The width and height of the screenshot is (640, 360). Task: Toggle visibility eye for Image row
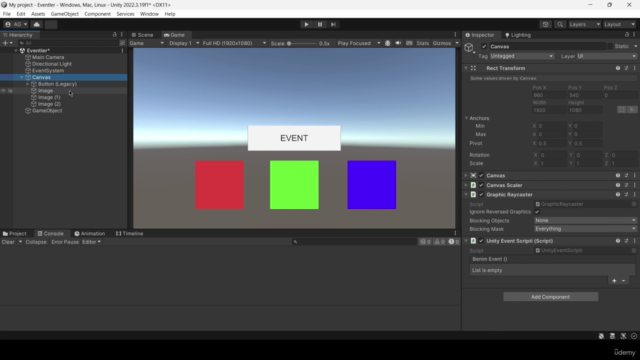(x=4, y=91)
